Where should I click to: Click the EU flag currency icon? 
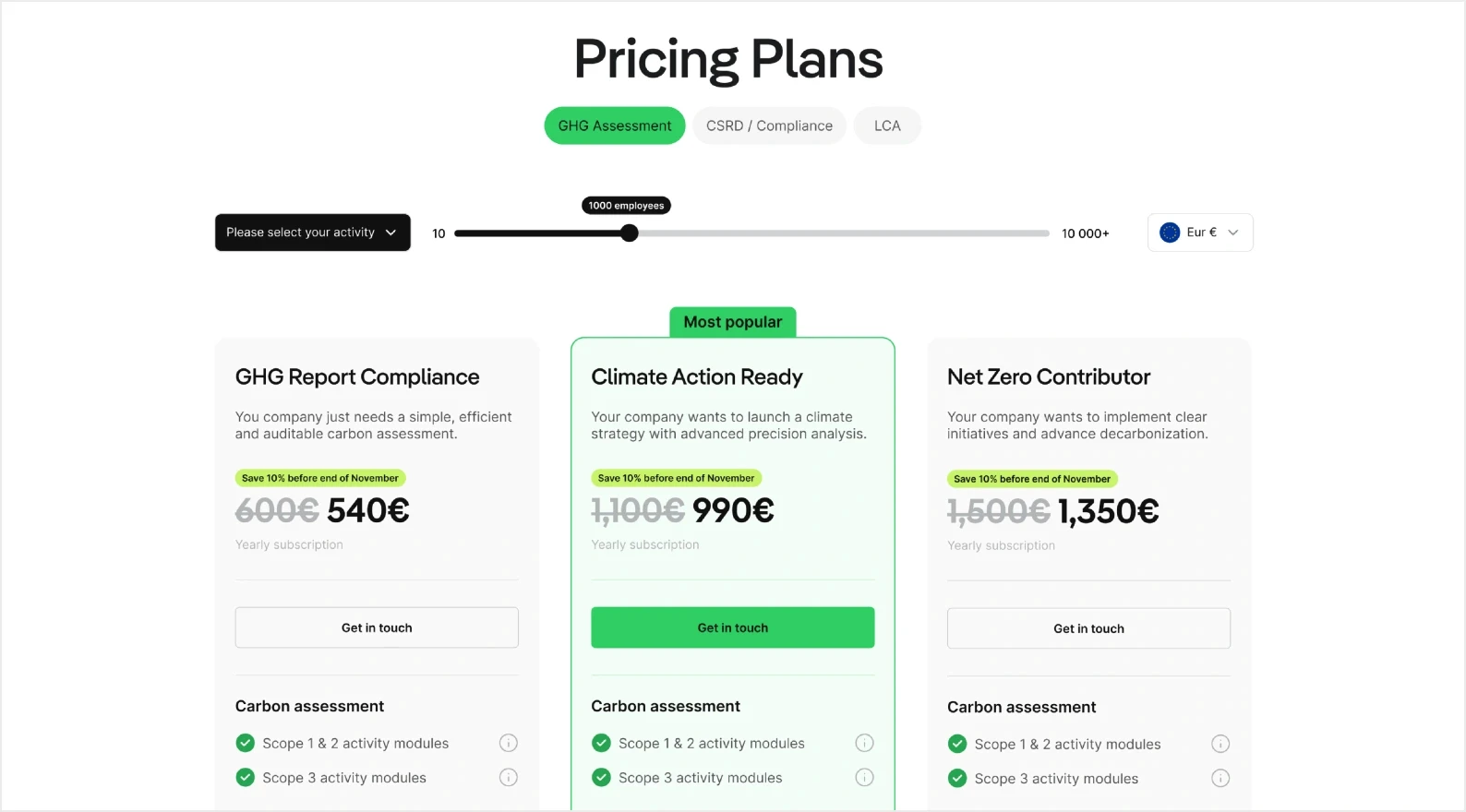(x=1170, y=233)
